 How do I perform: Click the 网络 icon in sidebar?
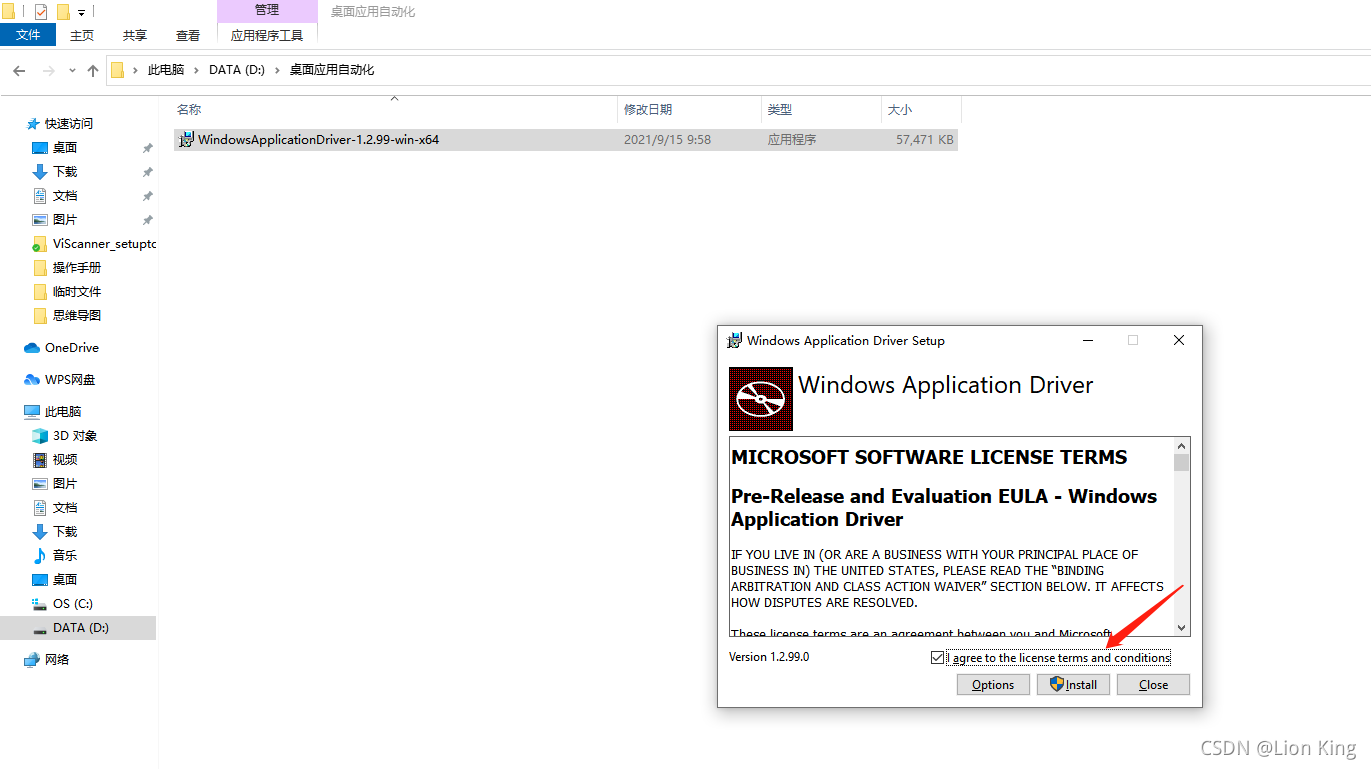click(x=32, y=660)
